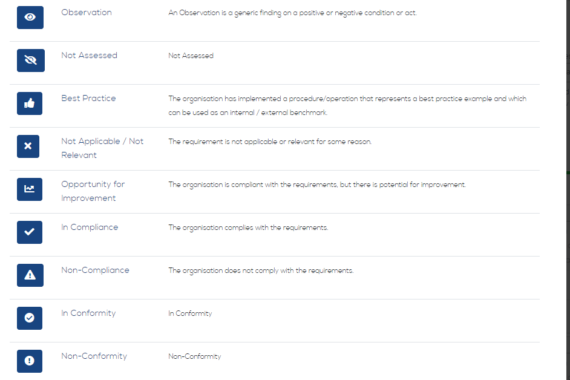The image size is (570, 380).
Task: Click the Non-Compliance warning triangle icon
Action: point(30,275)
